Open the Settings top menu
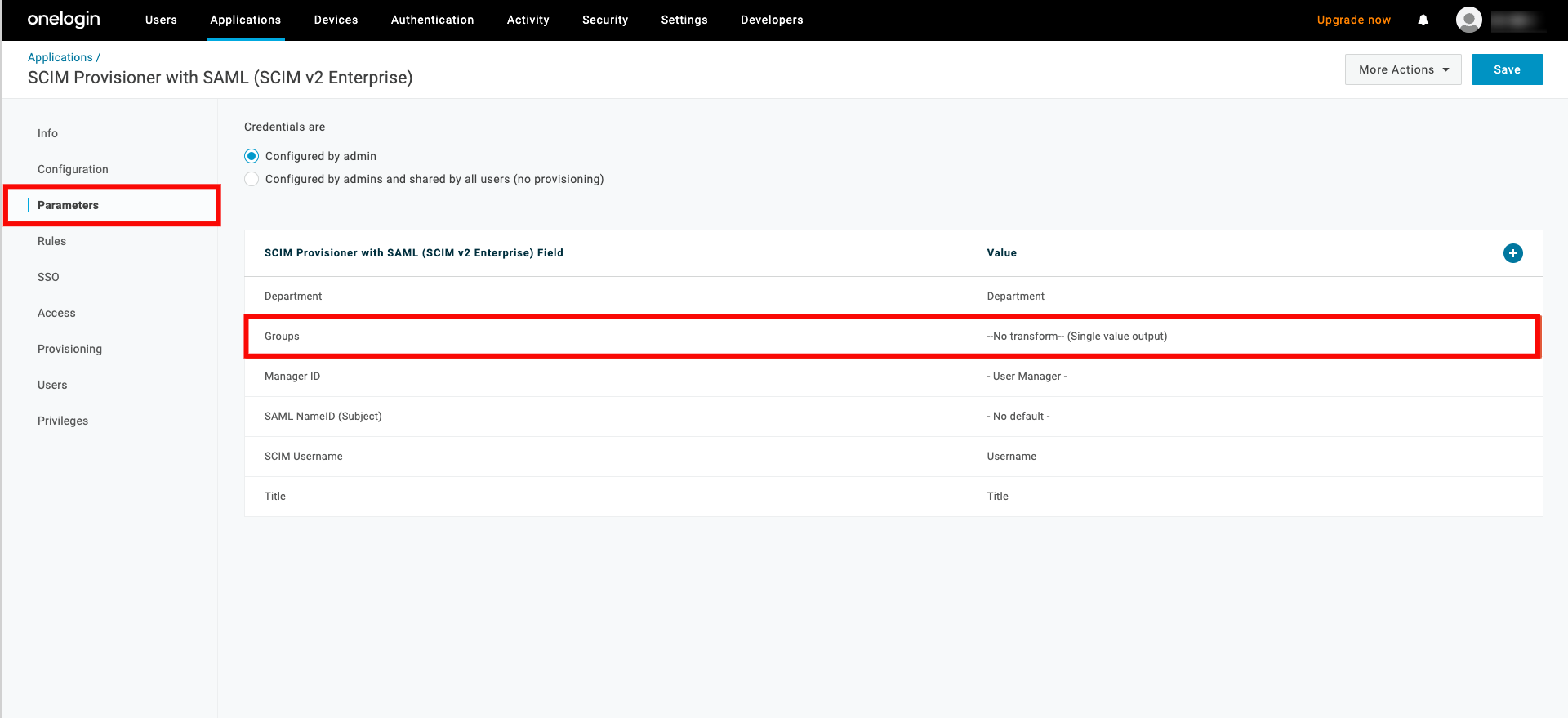Image resolution: width=1568 pixels, height=718 pixels. click(684, 20)
